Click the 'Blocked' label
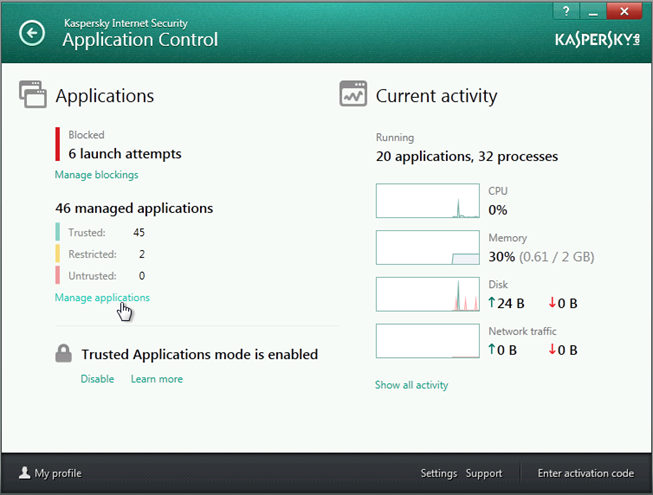The height and width of the screenshot is (495, 653). tap(86, 135)
